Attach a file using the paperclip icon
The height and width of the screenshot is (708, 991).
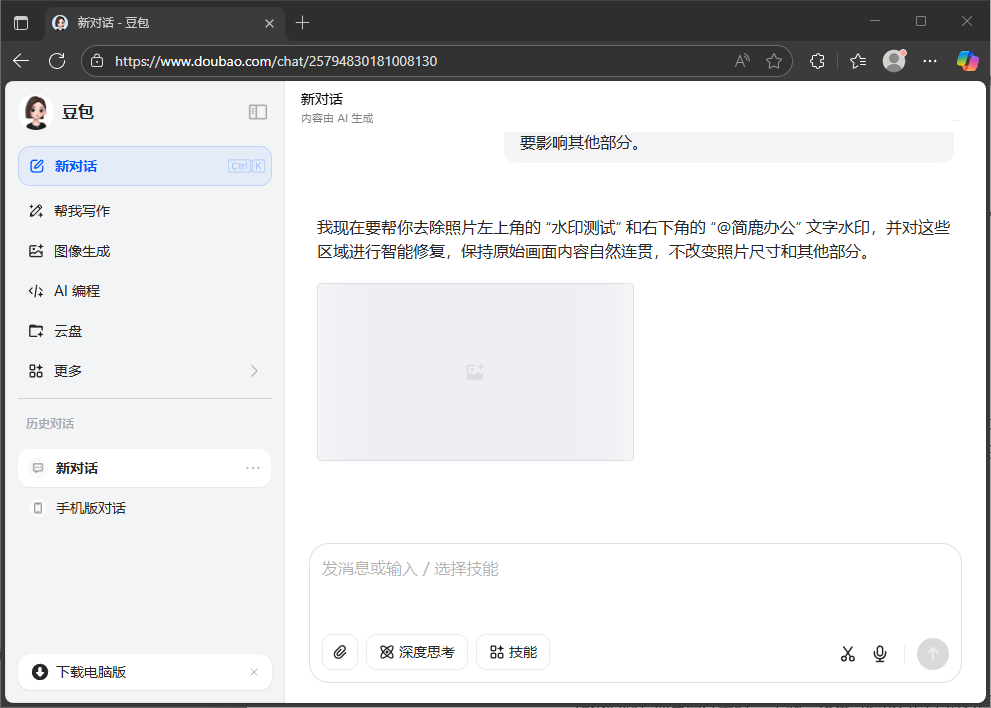click(x=339, y=652)
